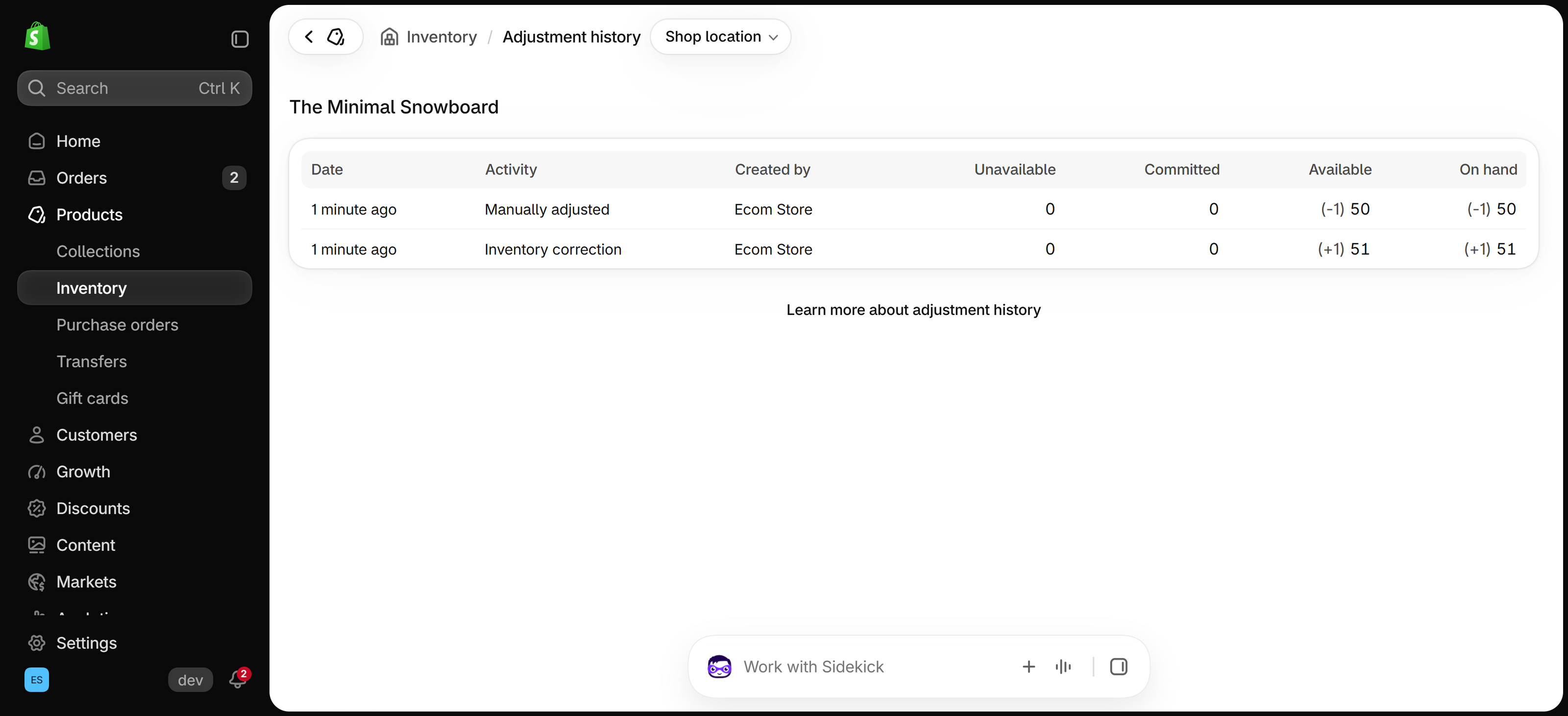Click The Minimal Snowboard heading

click(x=394, y=107)
